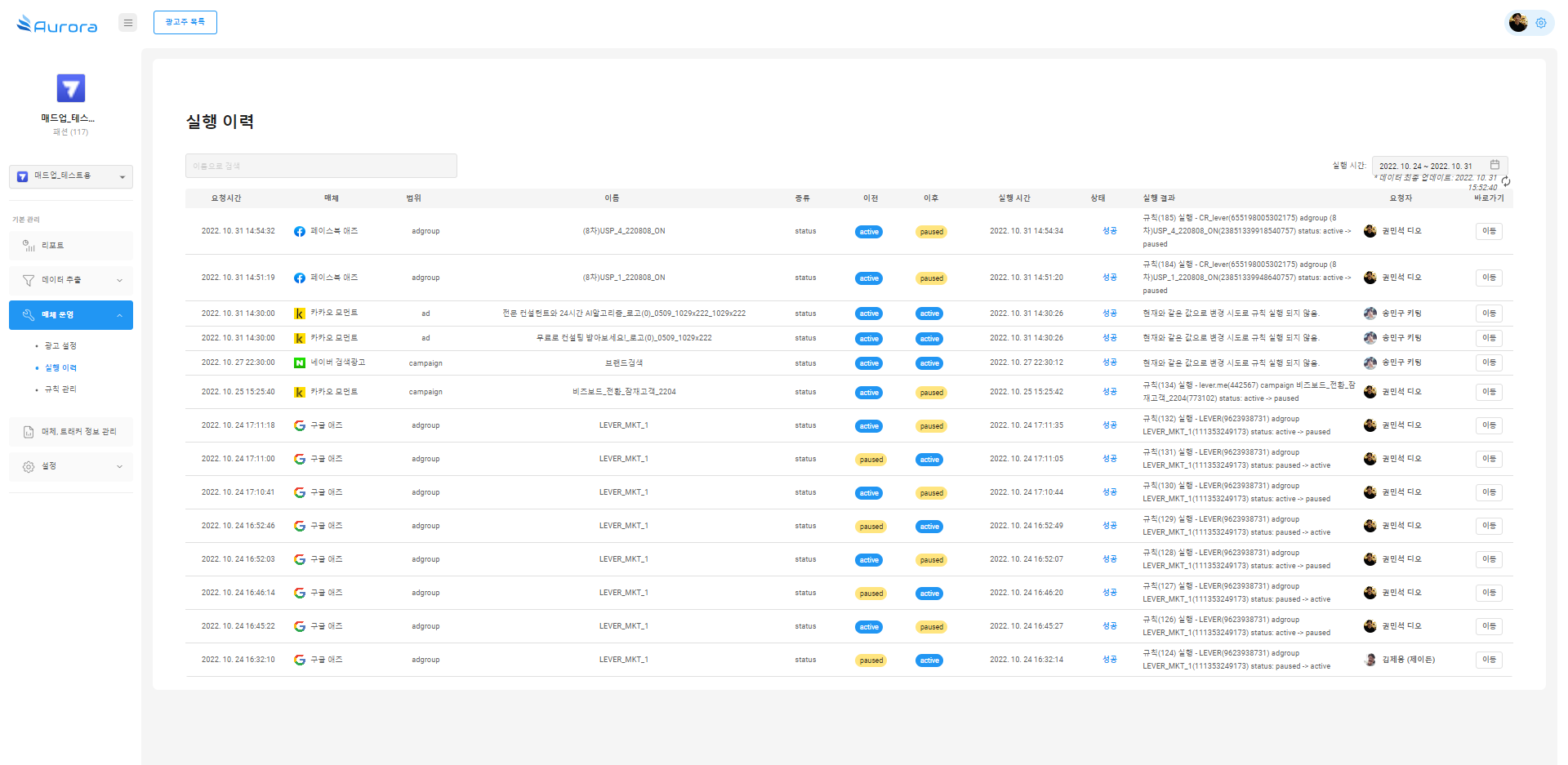1568x765 pixels.
Task: Click the Aurora logo
Action: coord(57,24)
